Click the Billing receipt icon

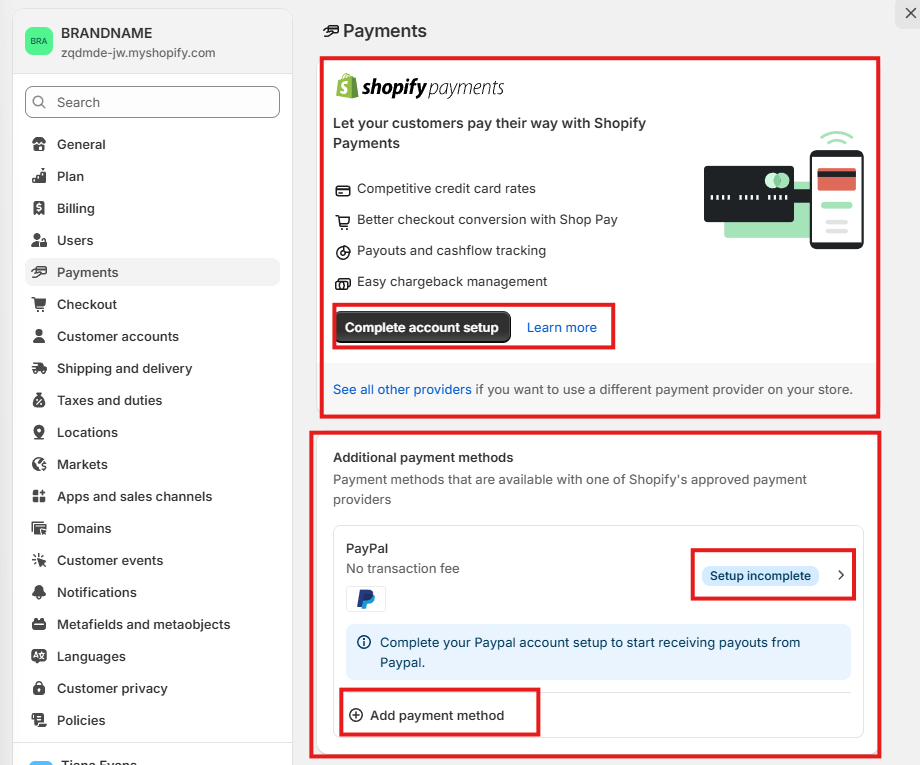click(x=39, y=208)
